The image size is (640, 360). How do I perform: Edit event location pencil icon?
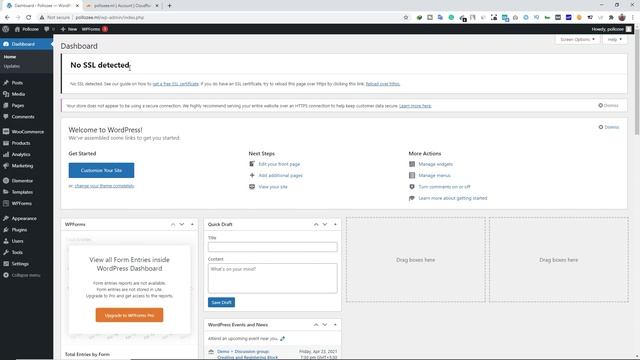[282, 339]
